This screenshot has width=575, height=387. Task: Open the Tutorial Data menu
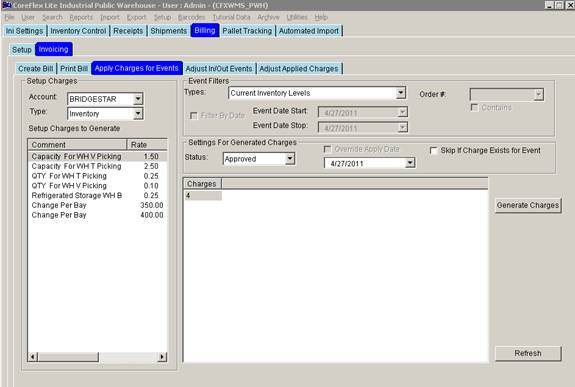point(231,17)
